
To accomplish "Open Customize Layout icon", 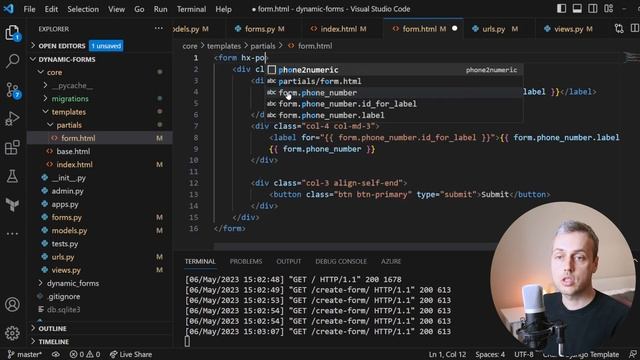I will point(609,9).
